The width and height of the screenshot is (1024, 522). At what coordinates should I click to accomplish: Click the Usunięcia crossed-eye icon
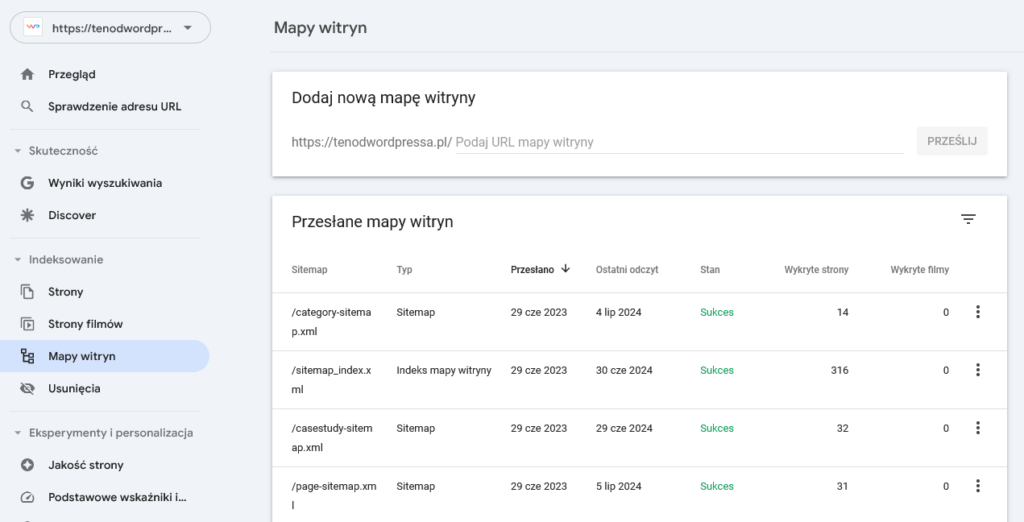27,388
